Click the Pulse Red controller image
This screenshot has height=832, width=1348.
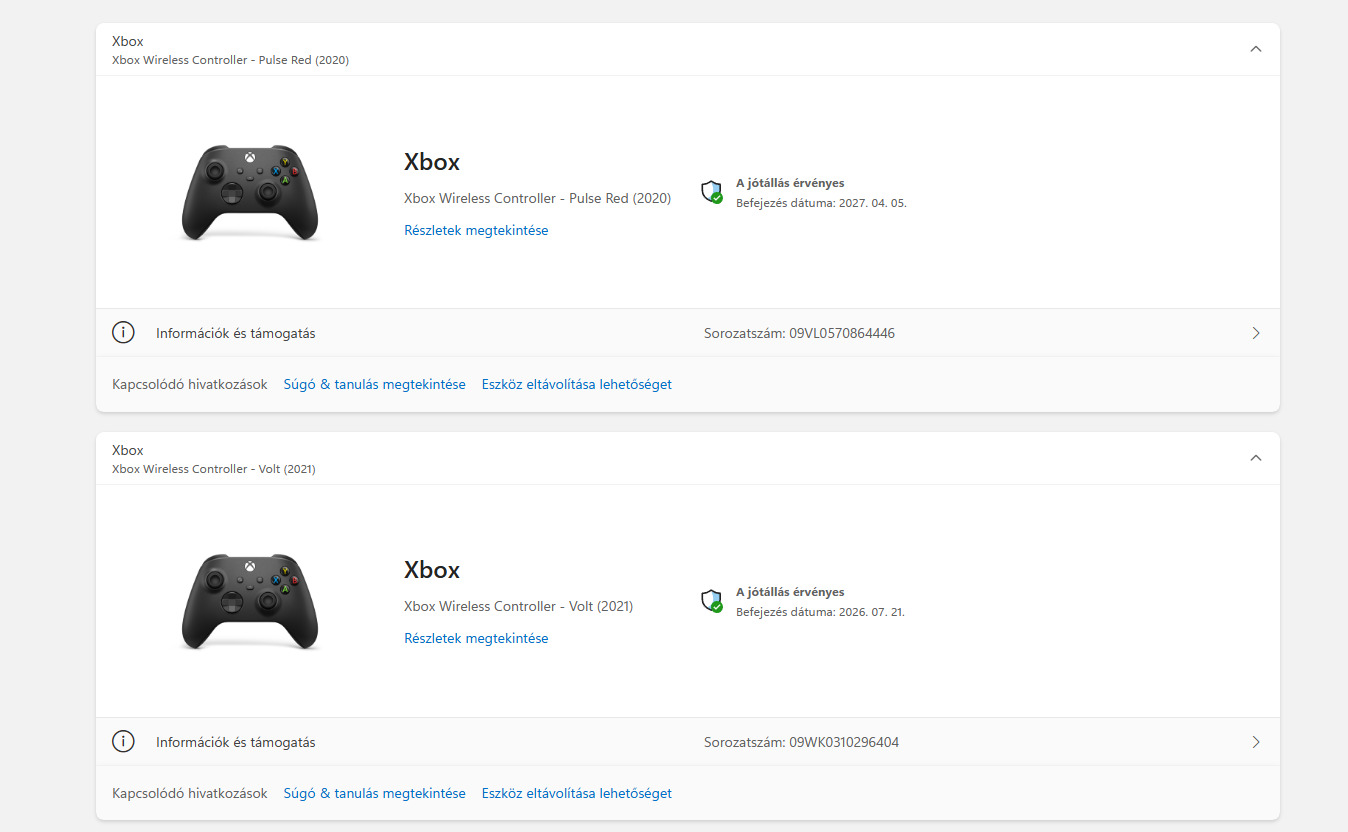point(250,193)
